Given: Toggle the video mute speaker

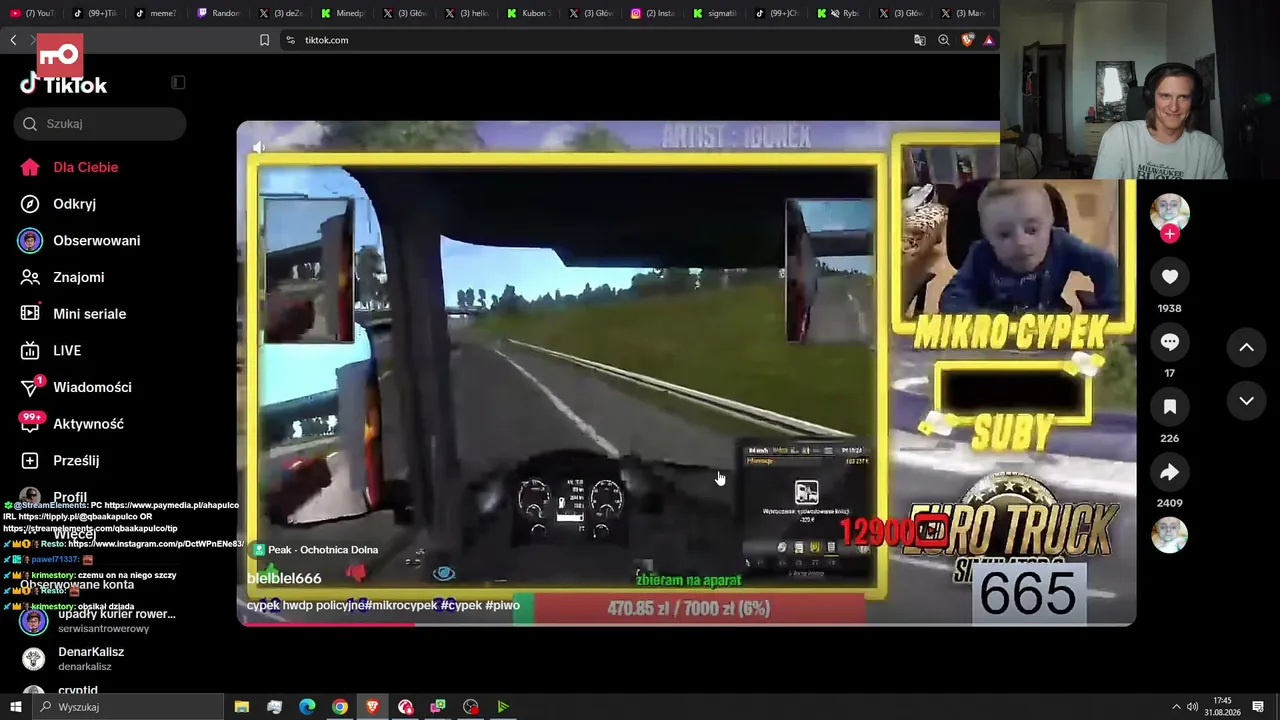Looking at the screenshot, I should click(259, 148).
